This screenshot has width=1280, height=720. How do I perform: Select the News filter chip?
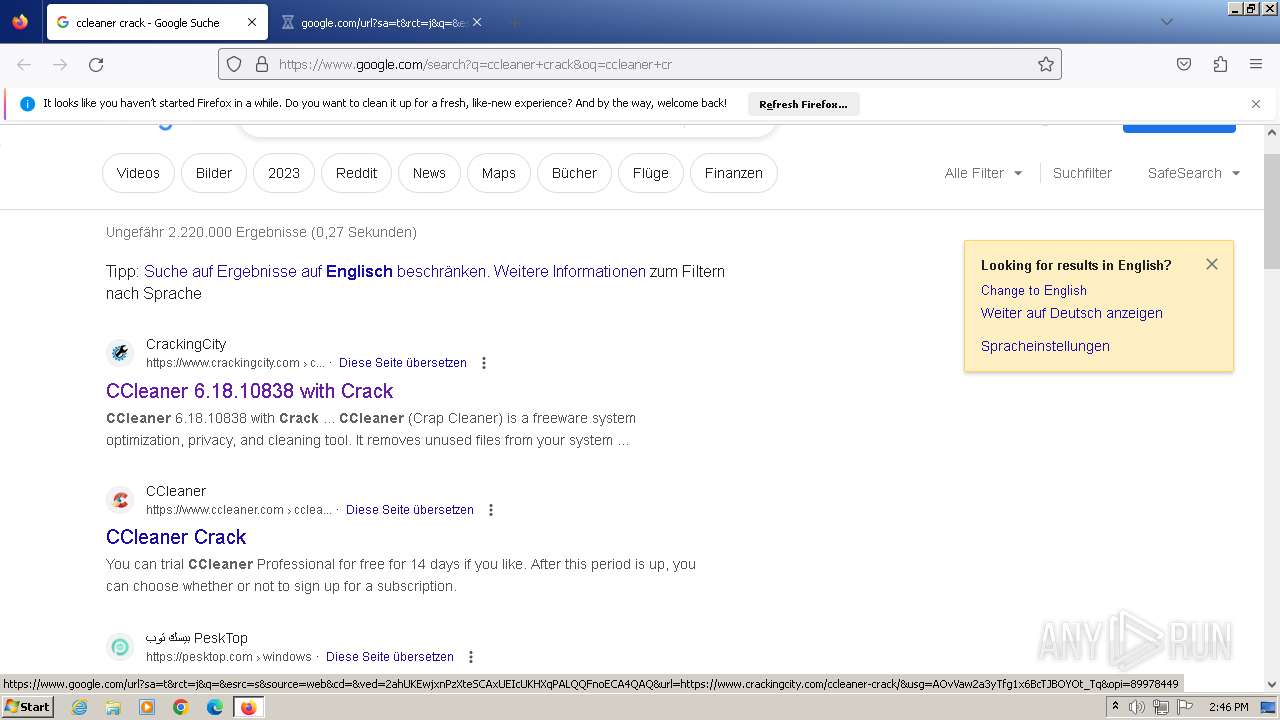tap(429, 173)
